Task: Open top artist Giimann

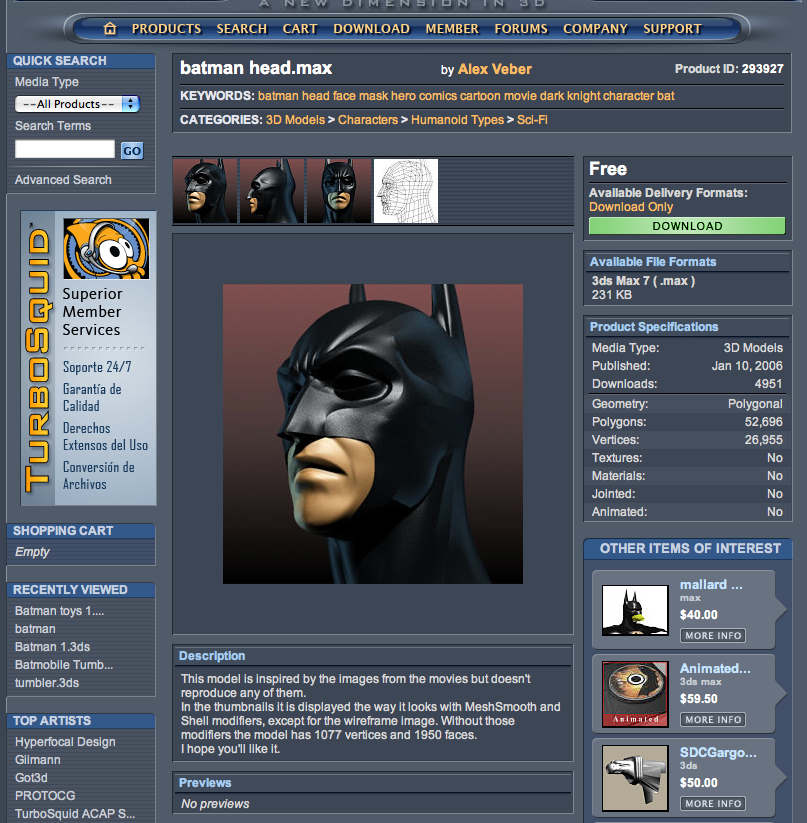Action: tap(37, 760)
